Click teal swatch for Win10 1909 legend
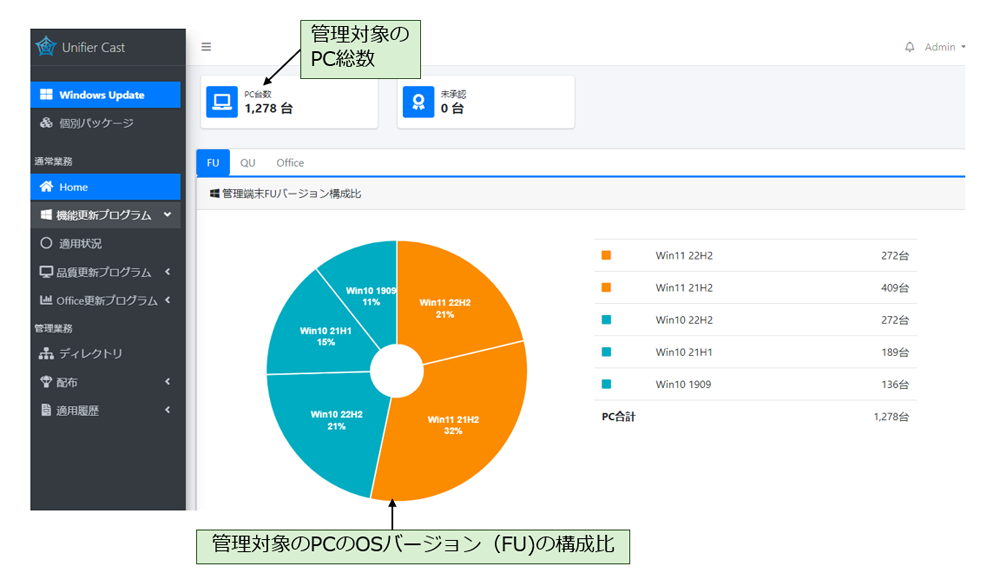 click(x=607, y=384)
